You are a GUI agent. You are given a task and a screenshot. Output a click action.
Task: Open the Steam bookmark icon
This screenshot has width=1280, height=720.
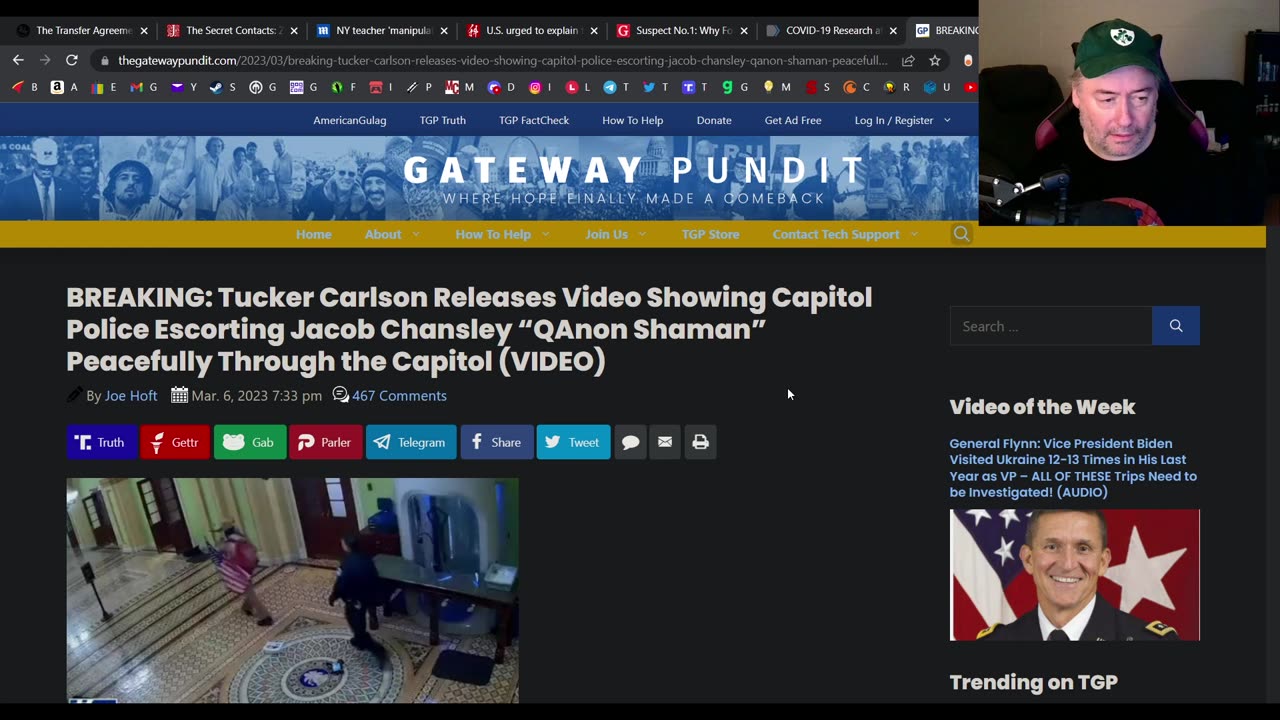[x=215, y=87]
